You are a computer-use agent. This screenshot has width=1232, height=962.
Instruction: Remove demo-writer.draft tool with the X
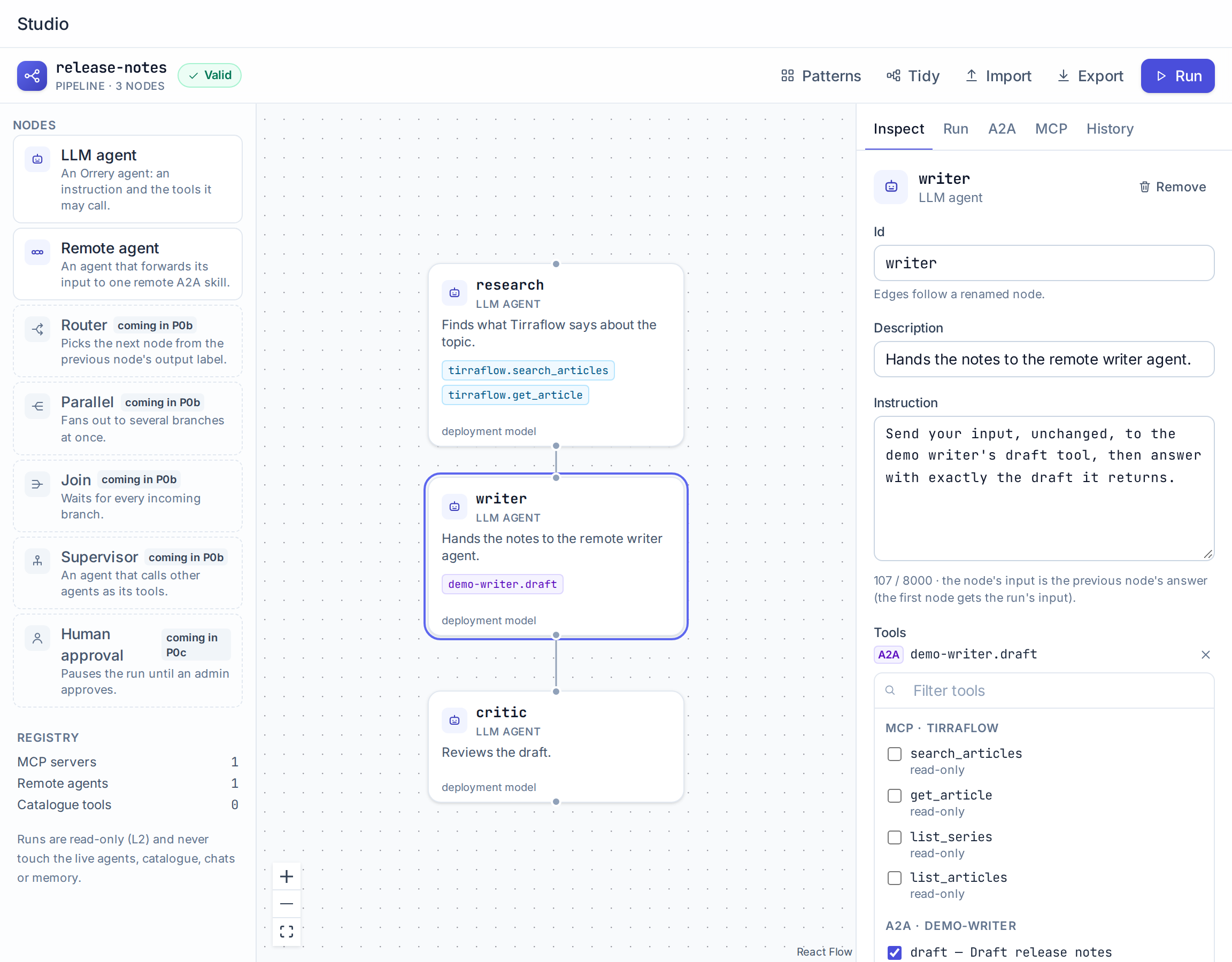pyautogui.click(x=1205, y=654)
